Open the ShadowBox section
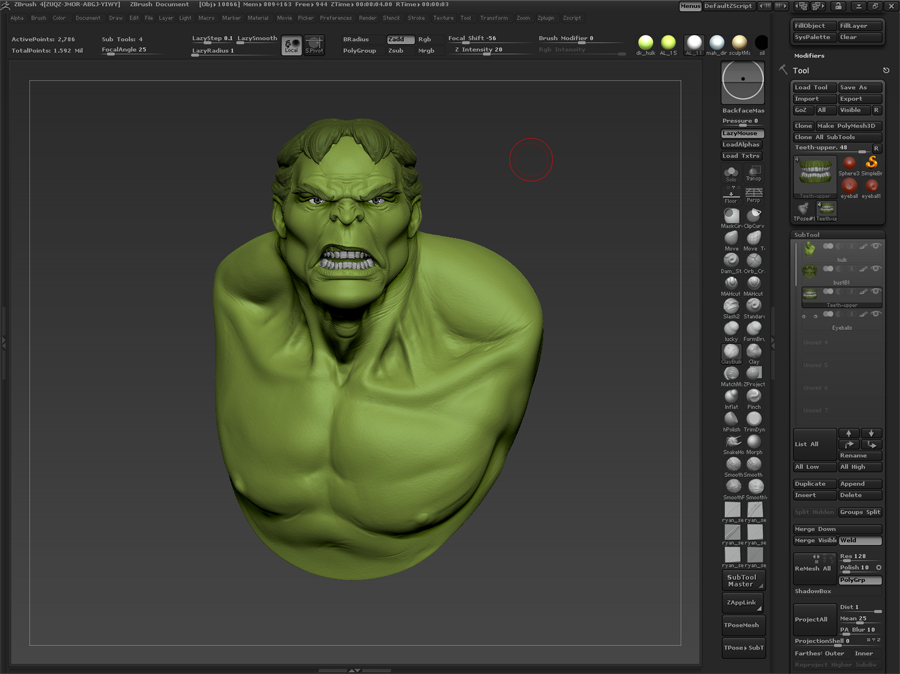Screen dimensions: 900x674 point(813,591)
